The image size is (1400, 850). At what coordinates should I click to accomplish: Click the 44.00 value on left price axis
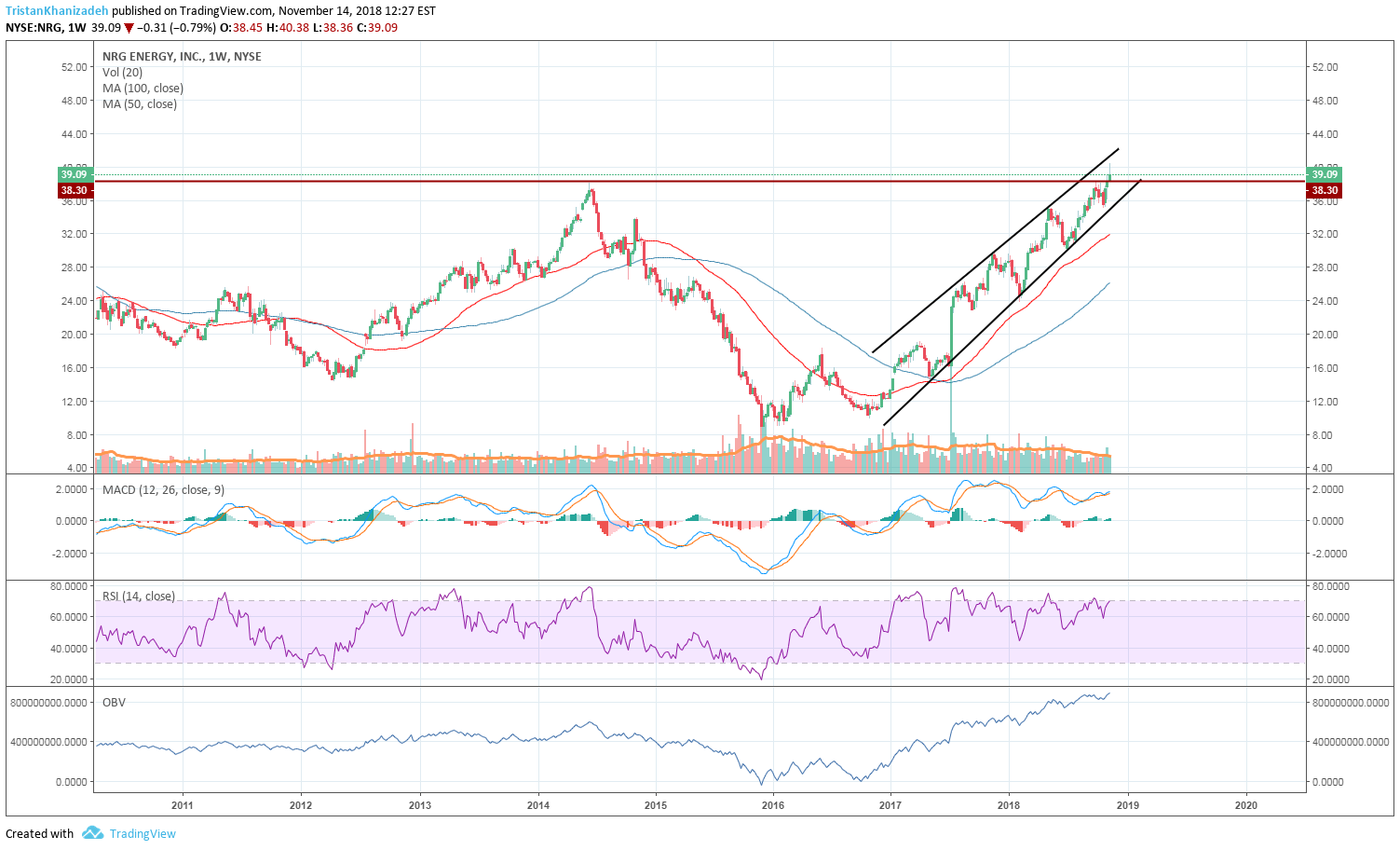pos(75,134)
